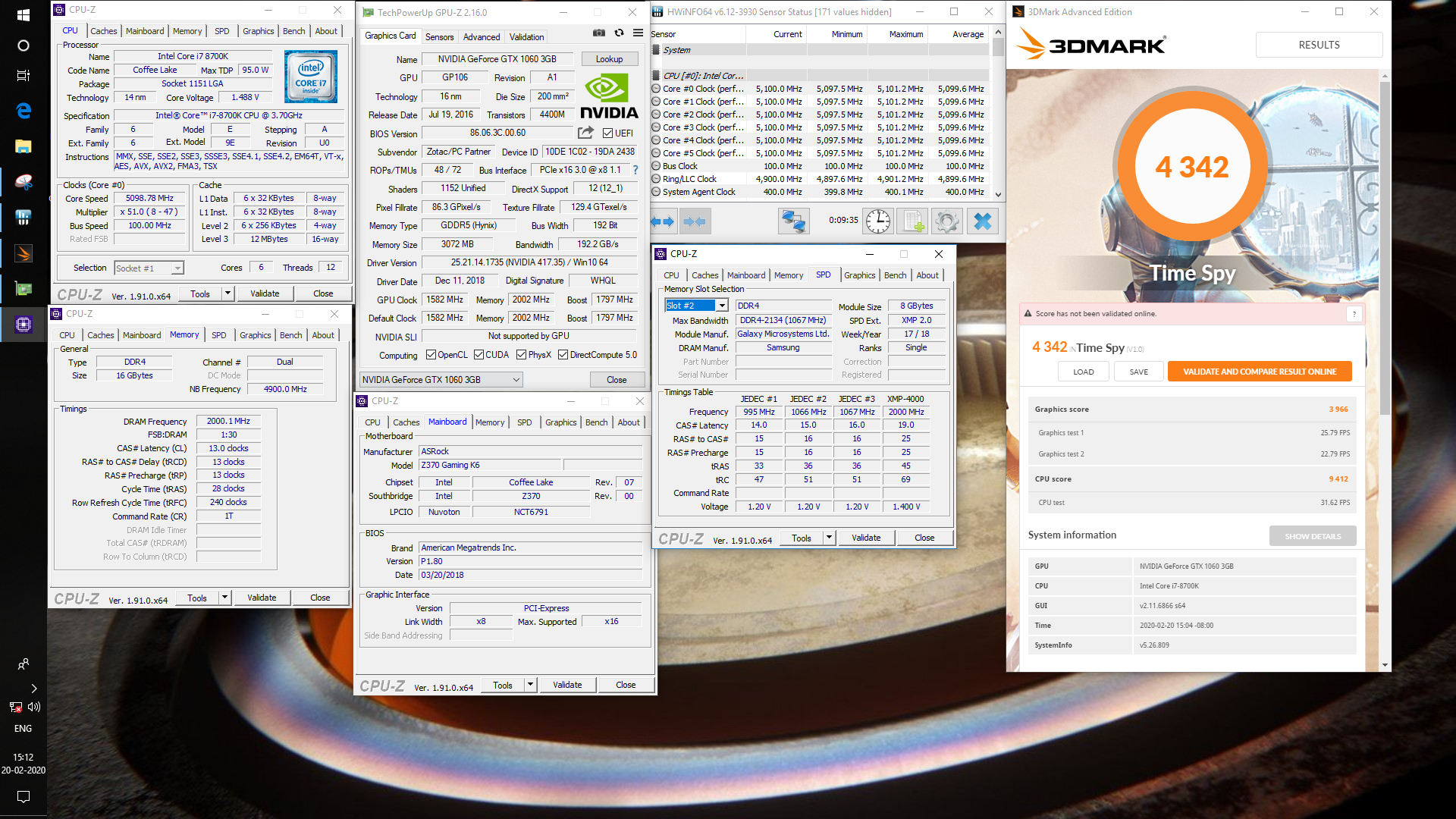
Task: Show hidden system tray icons chevron
Action: pos(33,689)
